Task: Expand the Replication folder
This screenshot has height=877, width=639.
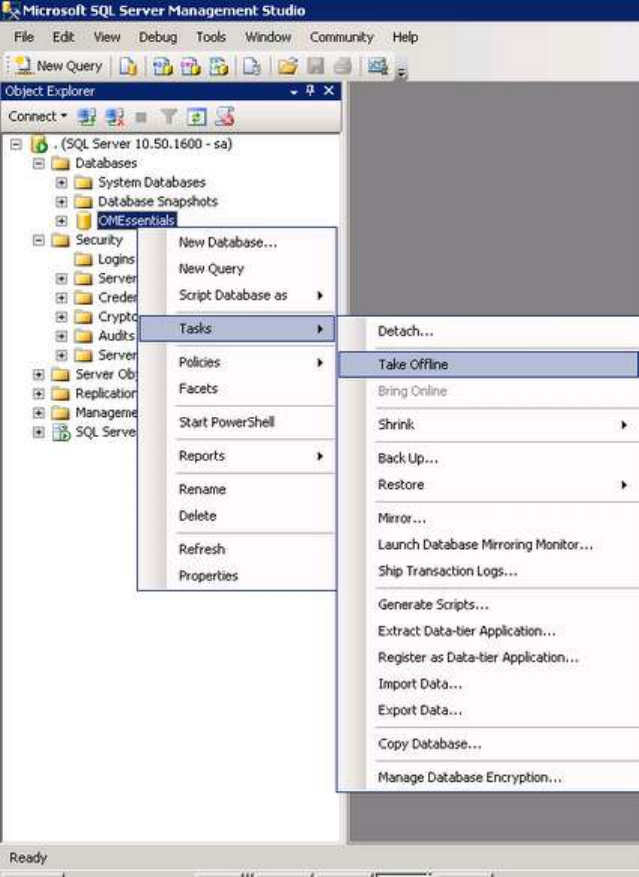Action: click(38, 393)
